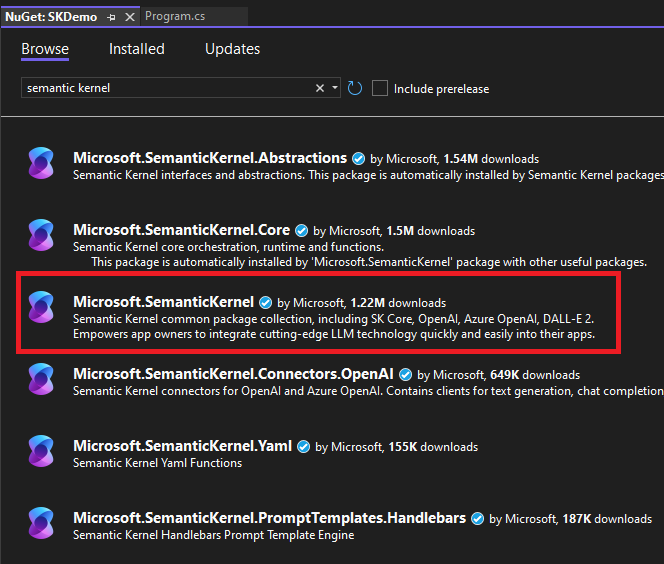The width and height of the screenshot is (664, 564).
Task: Click the PromptTemplates.Handlebars package icon
Action: pos(41,523)
